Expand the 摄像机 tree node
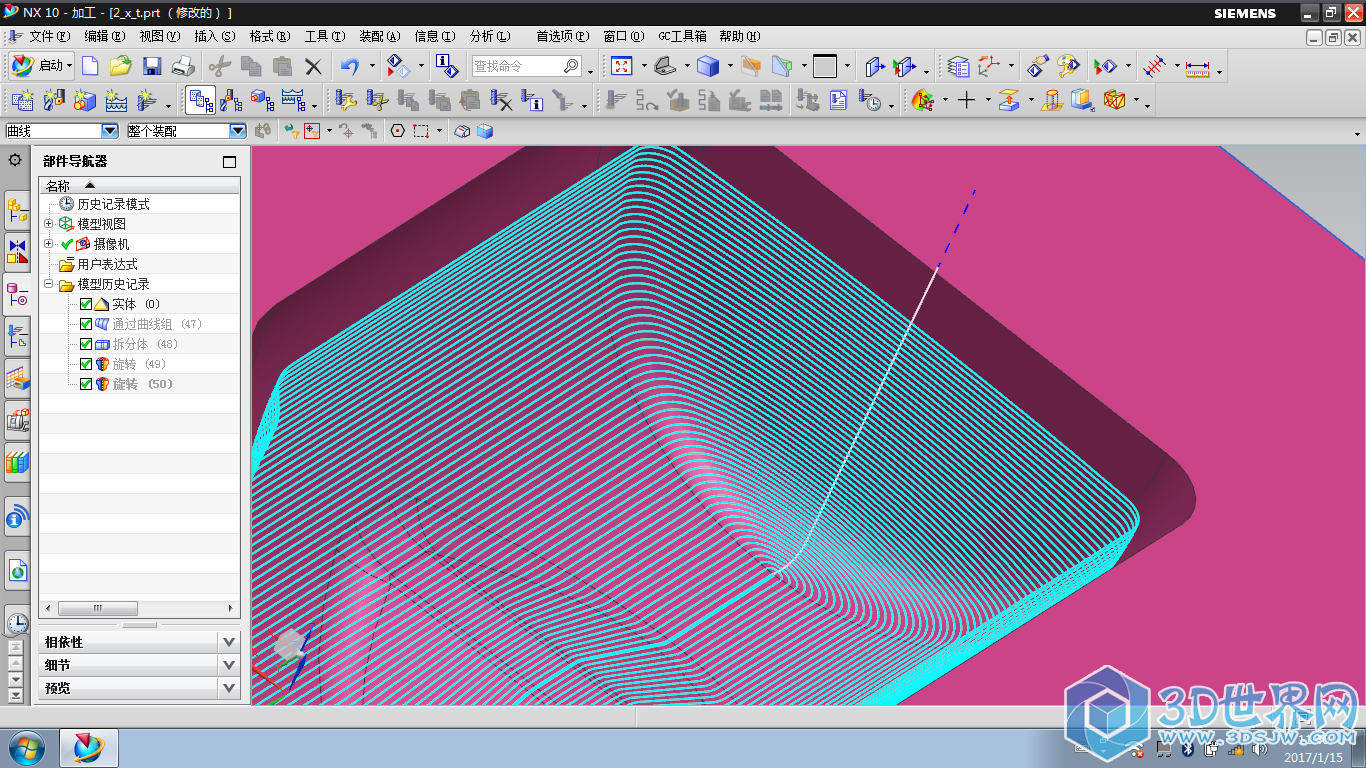The width and height of the screenshot is (1366, 768). pyautogui.click(x=48, y=244)
